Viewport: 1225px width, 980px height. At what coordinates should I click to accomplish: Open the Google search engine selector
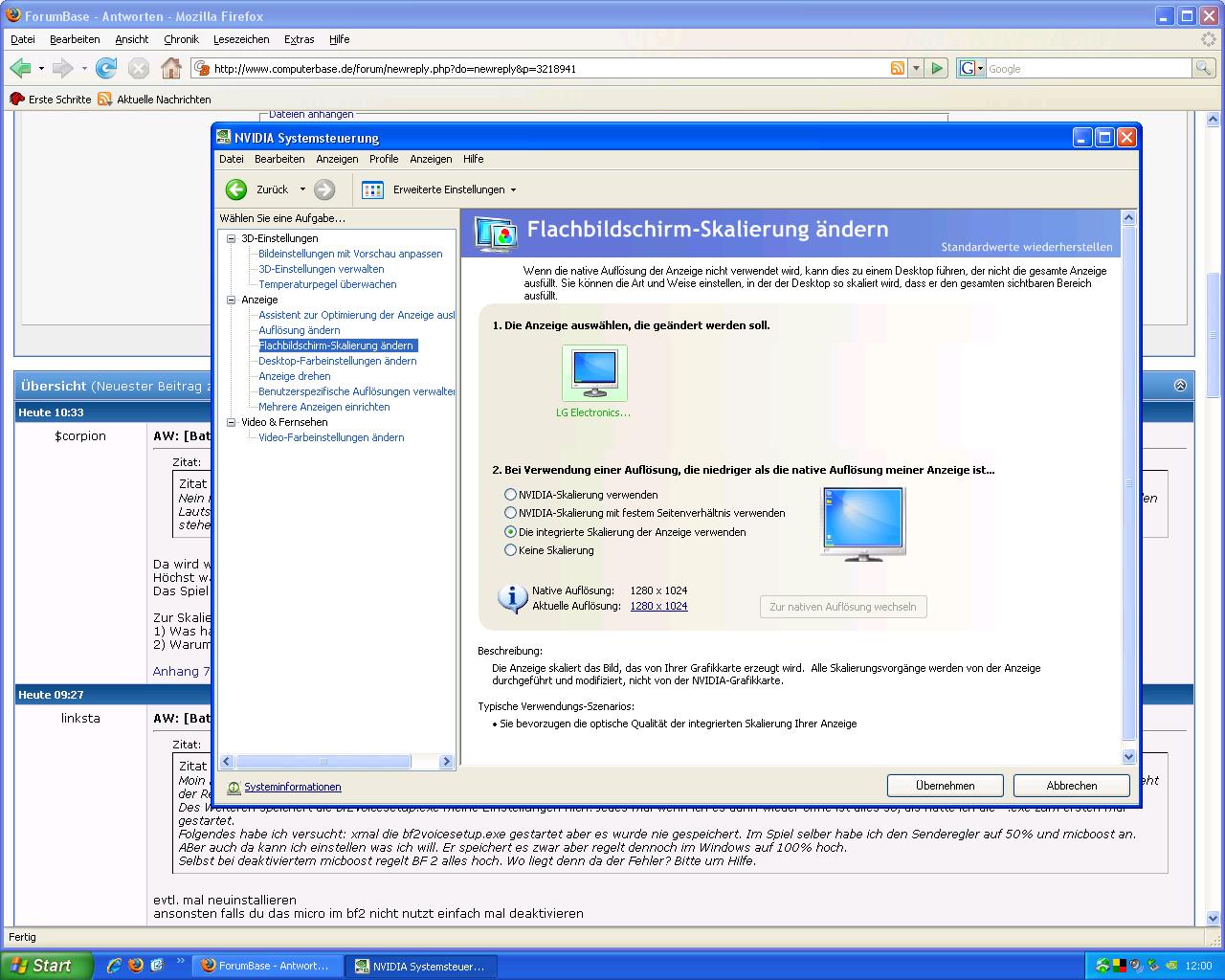pos(971,68)
